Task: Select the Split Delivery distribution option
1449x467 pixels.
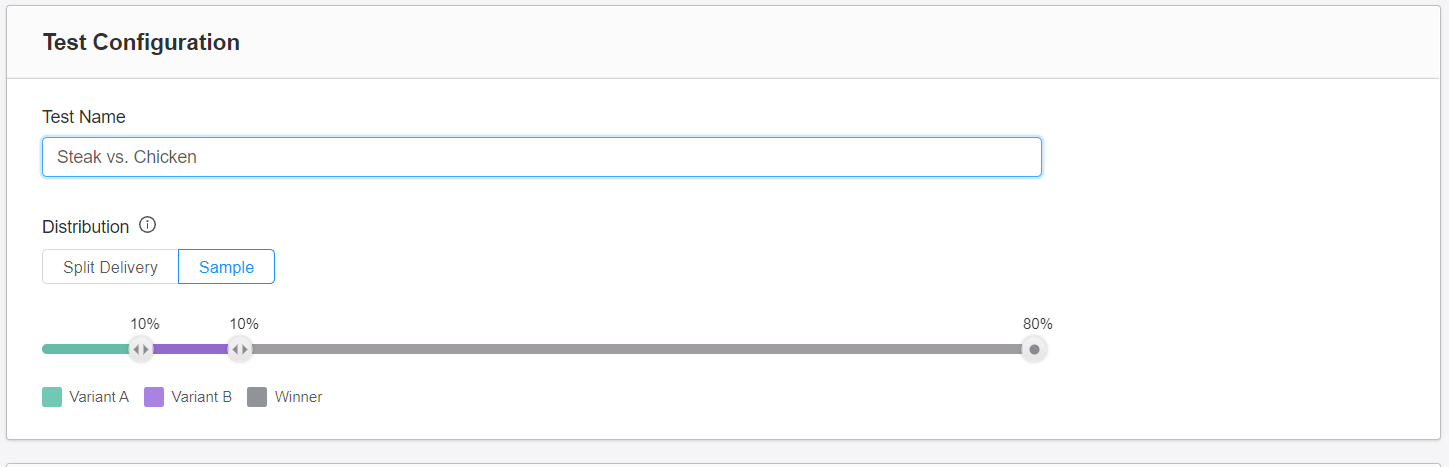Action: (x=110, y=267)
